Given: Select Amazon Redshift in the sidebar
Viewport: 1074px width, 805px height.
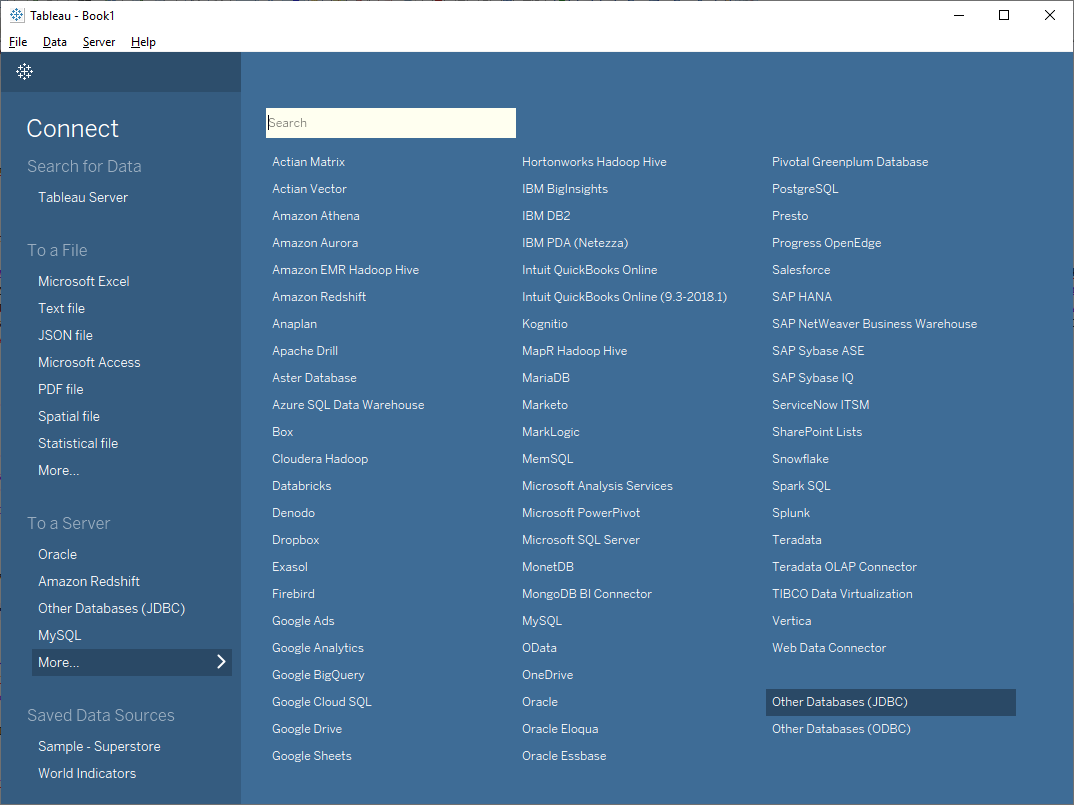Looking at the screenshot, I should (89, 581).
